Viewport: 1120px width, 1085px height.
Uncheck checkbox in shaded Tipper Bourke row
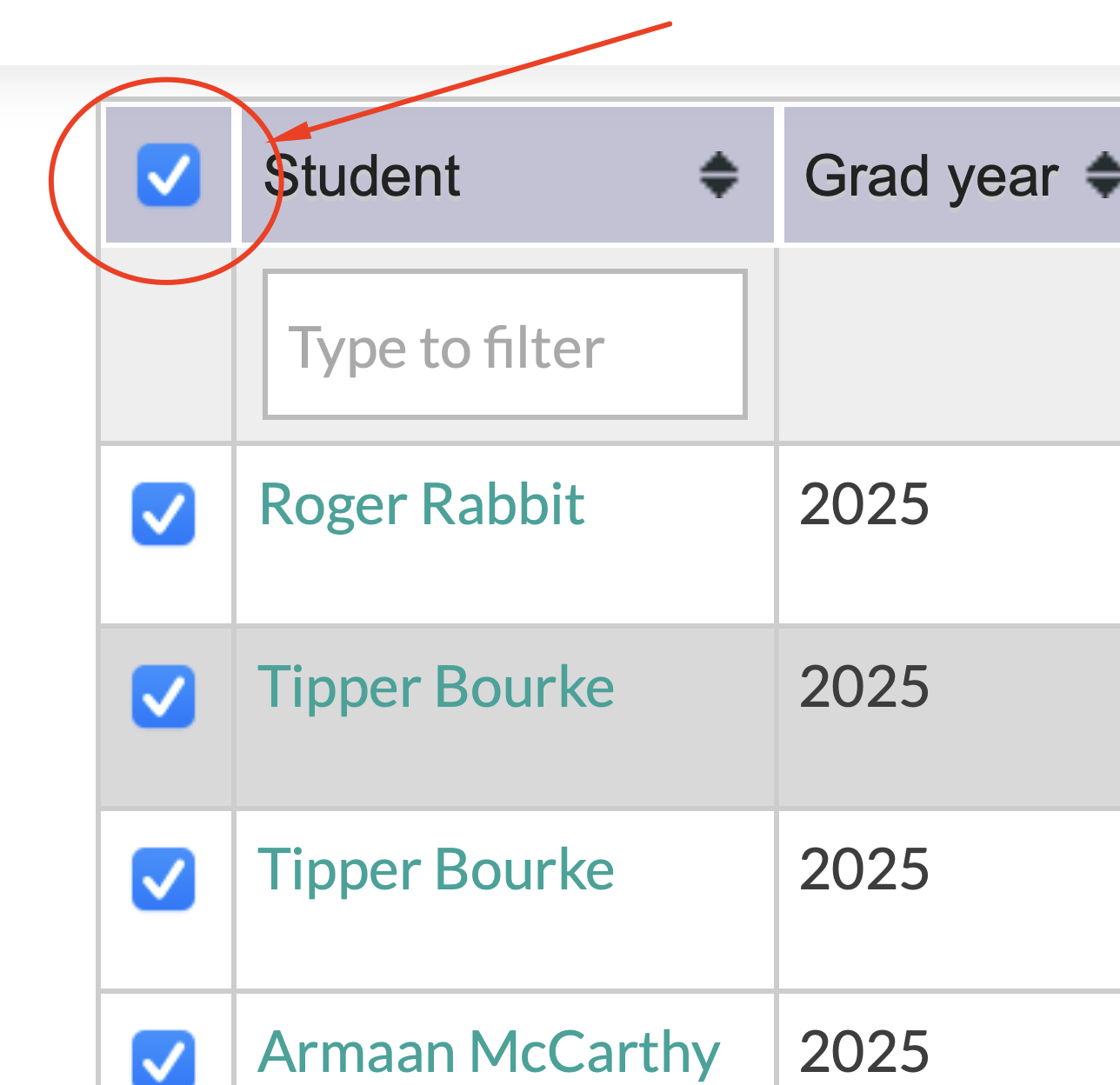pos(163,696)
